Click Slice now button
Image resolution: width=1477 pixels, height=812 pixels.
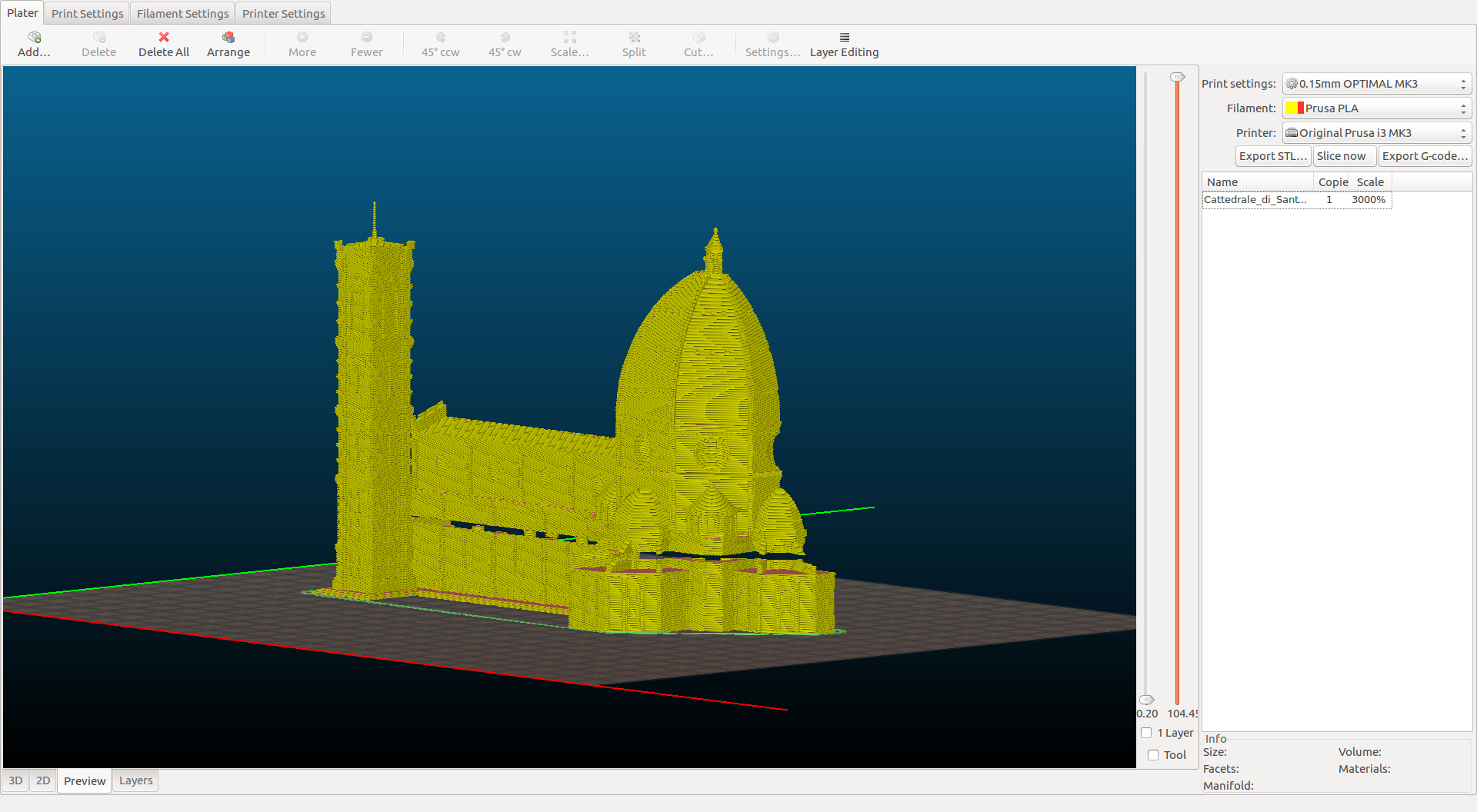click(x=1345, y=156)
